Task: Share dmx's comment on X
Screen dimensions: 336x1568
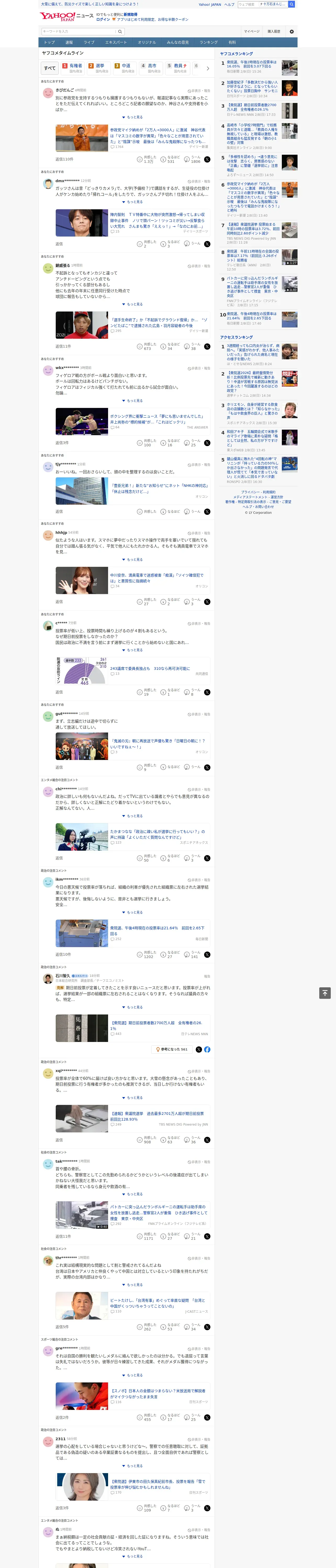Action: [x=207, y=244]
